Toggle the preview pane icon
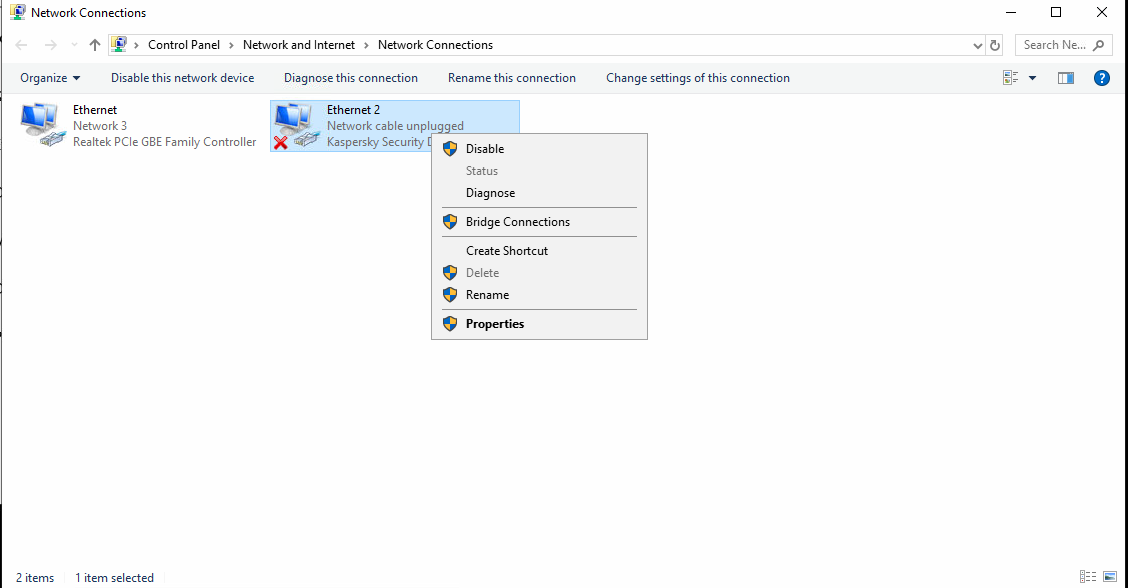1128x588 pixels. (1066, 78)
